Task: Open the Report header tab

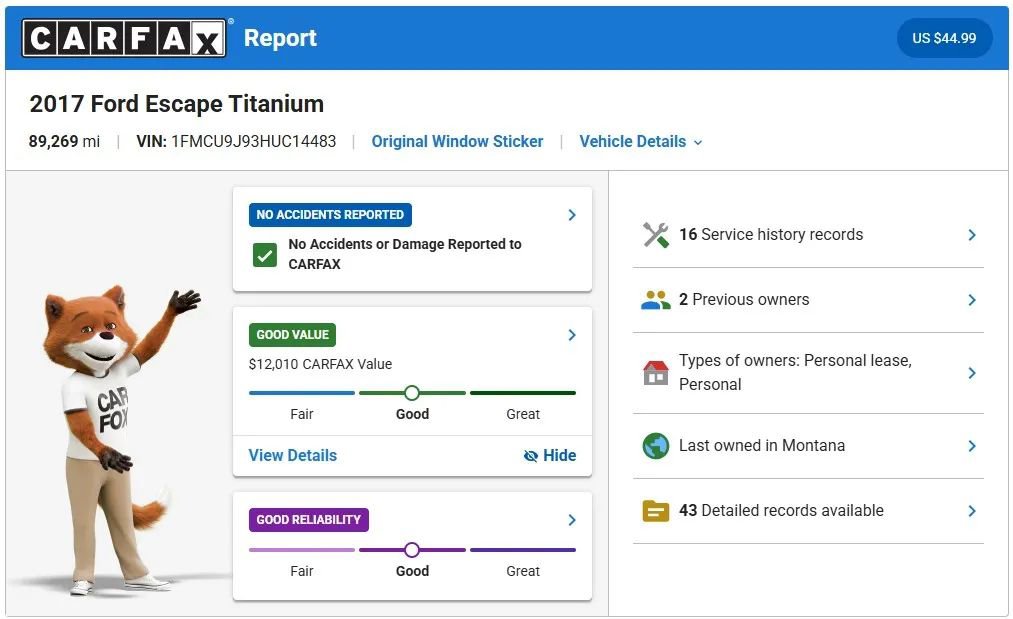Action: pos(280,37)
